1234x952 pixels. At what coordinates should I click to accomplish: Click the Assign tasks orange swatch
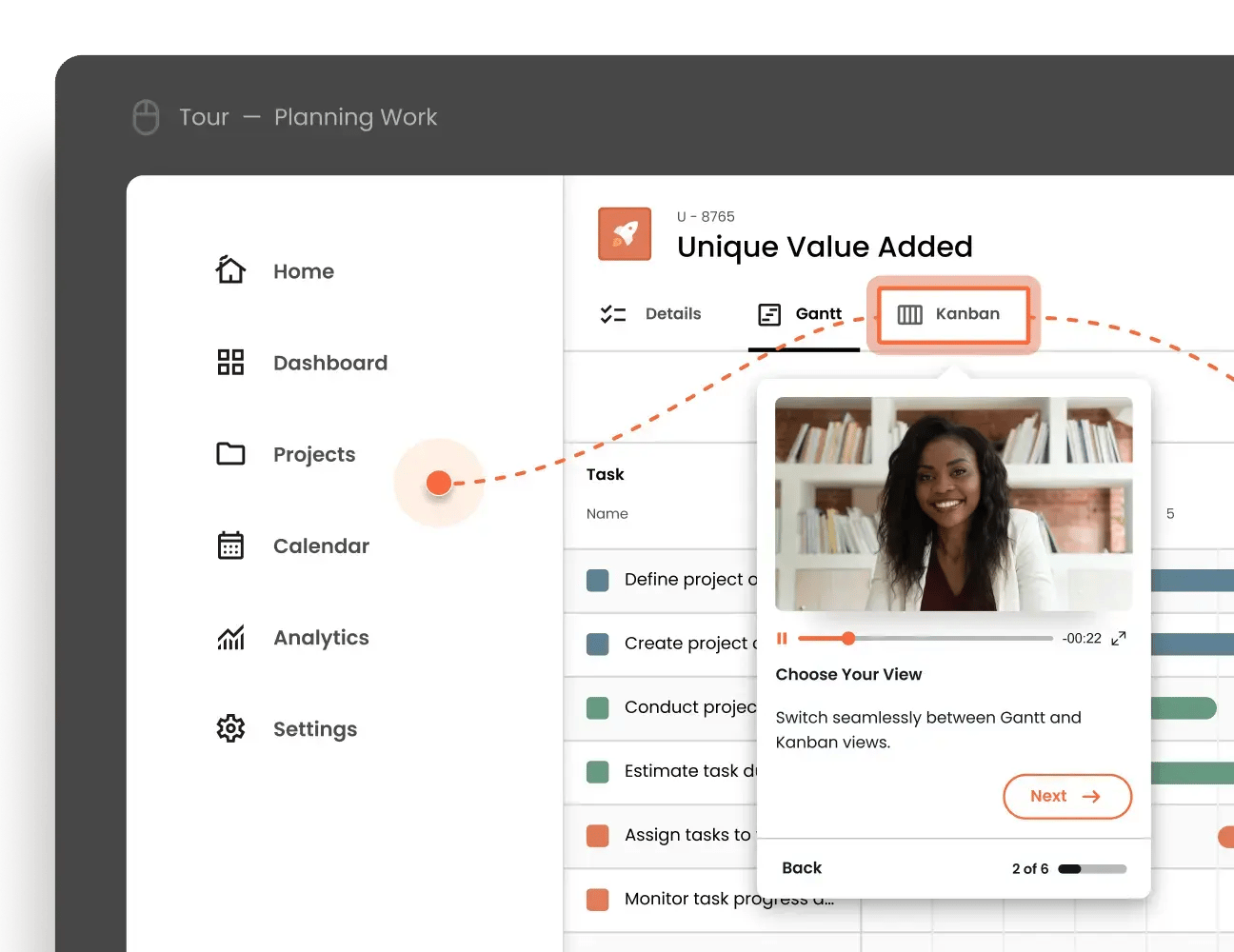tap(598, 836)
